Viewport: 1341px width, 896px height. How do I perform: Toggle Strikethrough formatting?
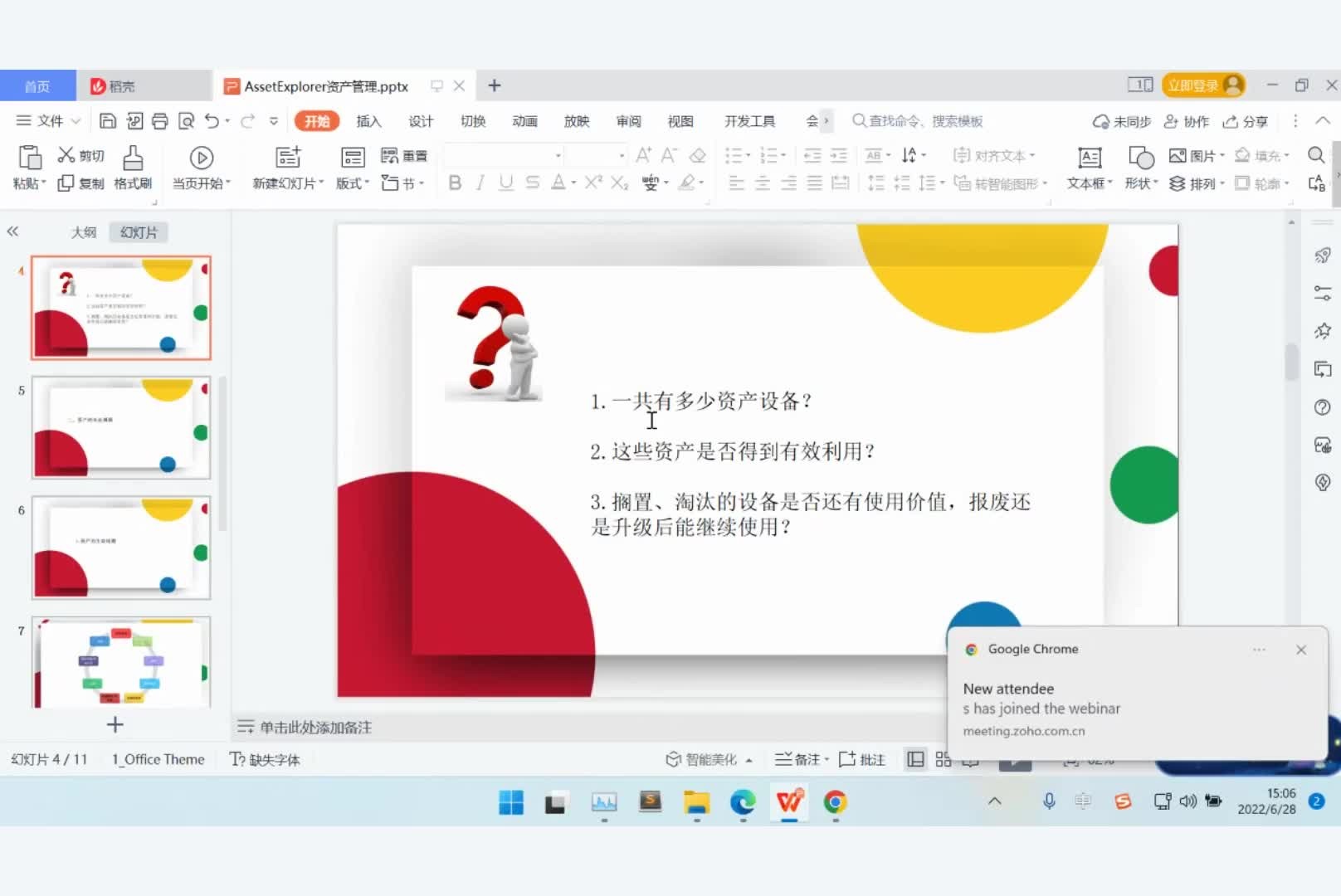coord(533,183)
